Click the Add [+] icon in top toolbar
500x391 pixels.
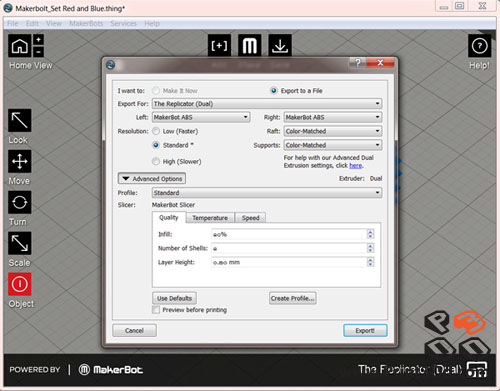click(x=219, y=45)
